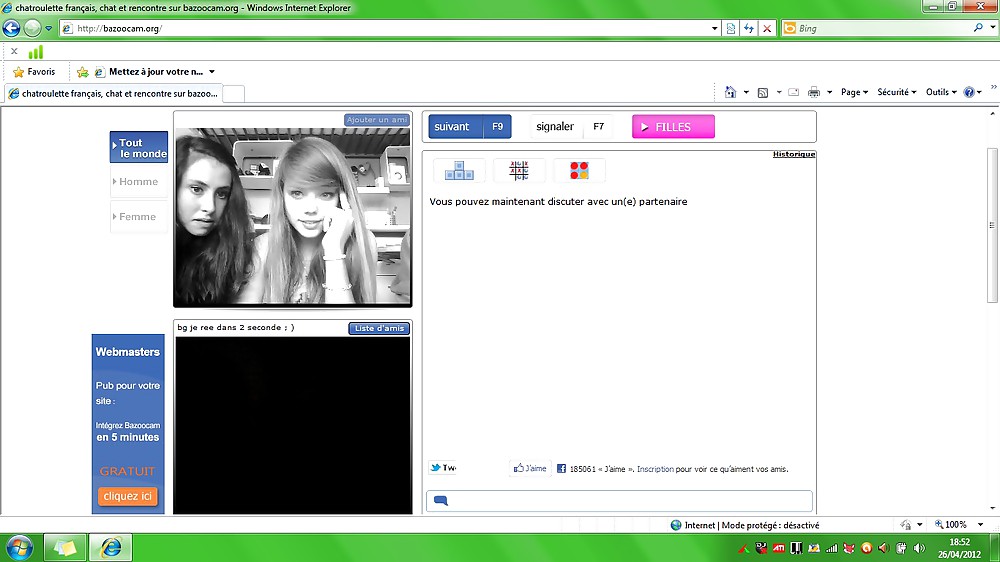Screen dimensions: 1000x562
Task: Click the browser Back arrow button
Action: tap(11, 28)
